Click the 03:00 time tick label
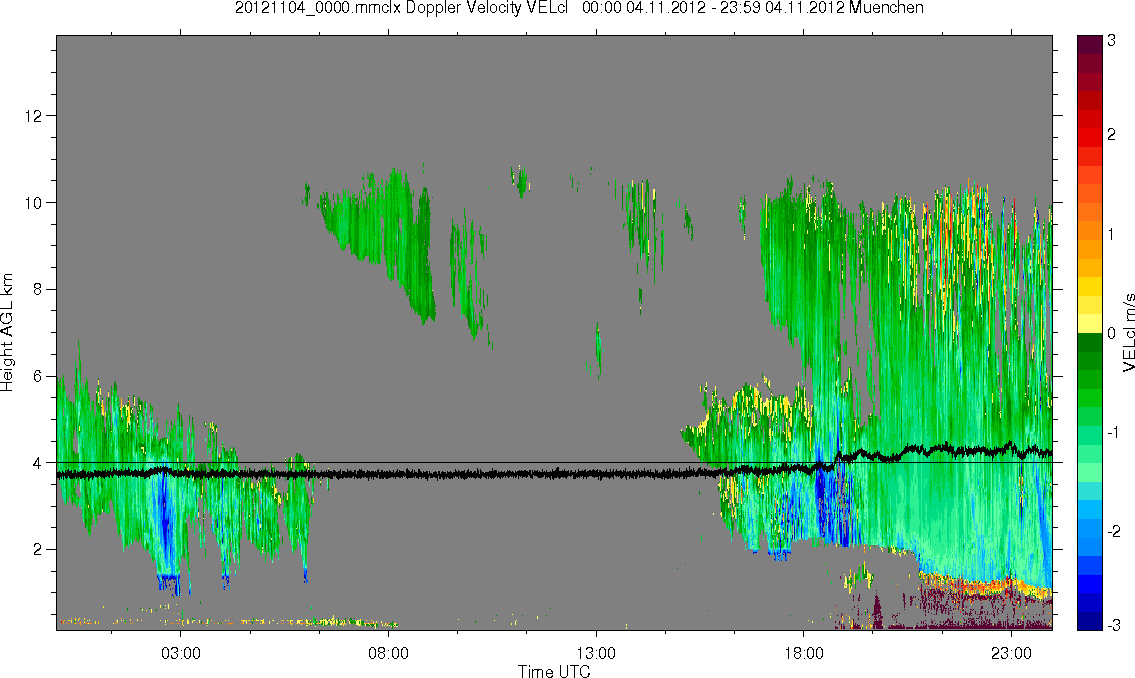The image size is (1135, 678). point(180,653)
